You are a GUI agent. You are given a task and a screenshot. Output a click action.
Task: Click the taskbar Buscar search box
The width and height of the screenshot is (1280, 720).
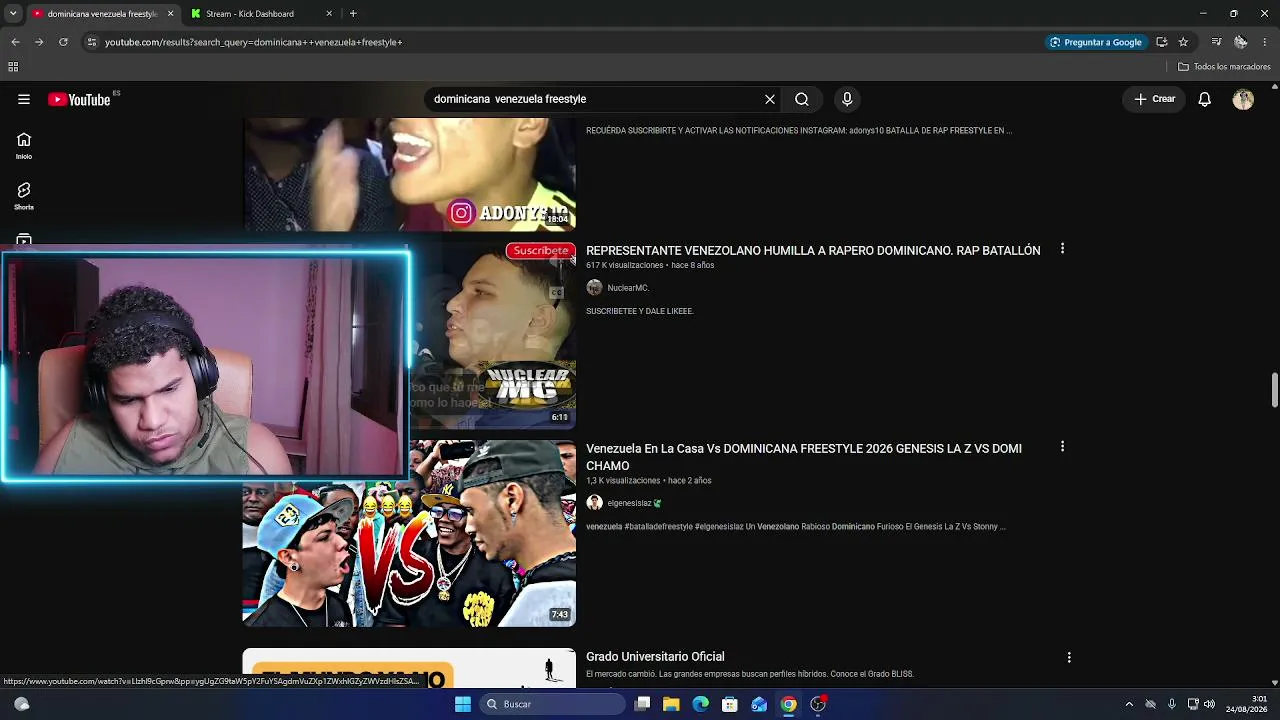click(x=552, y=704)
